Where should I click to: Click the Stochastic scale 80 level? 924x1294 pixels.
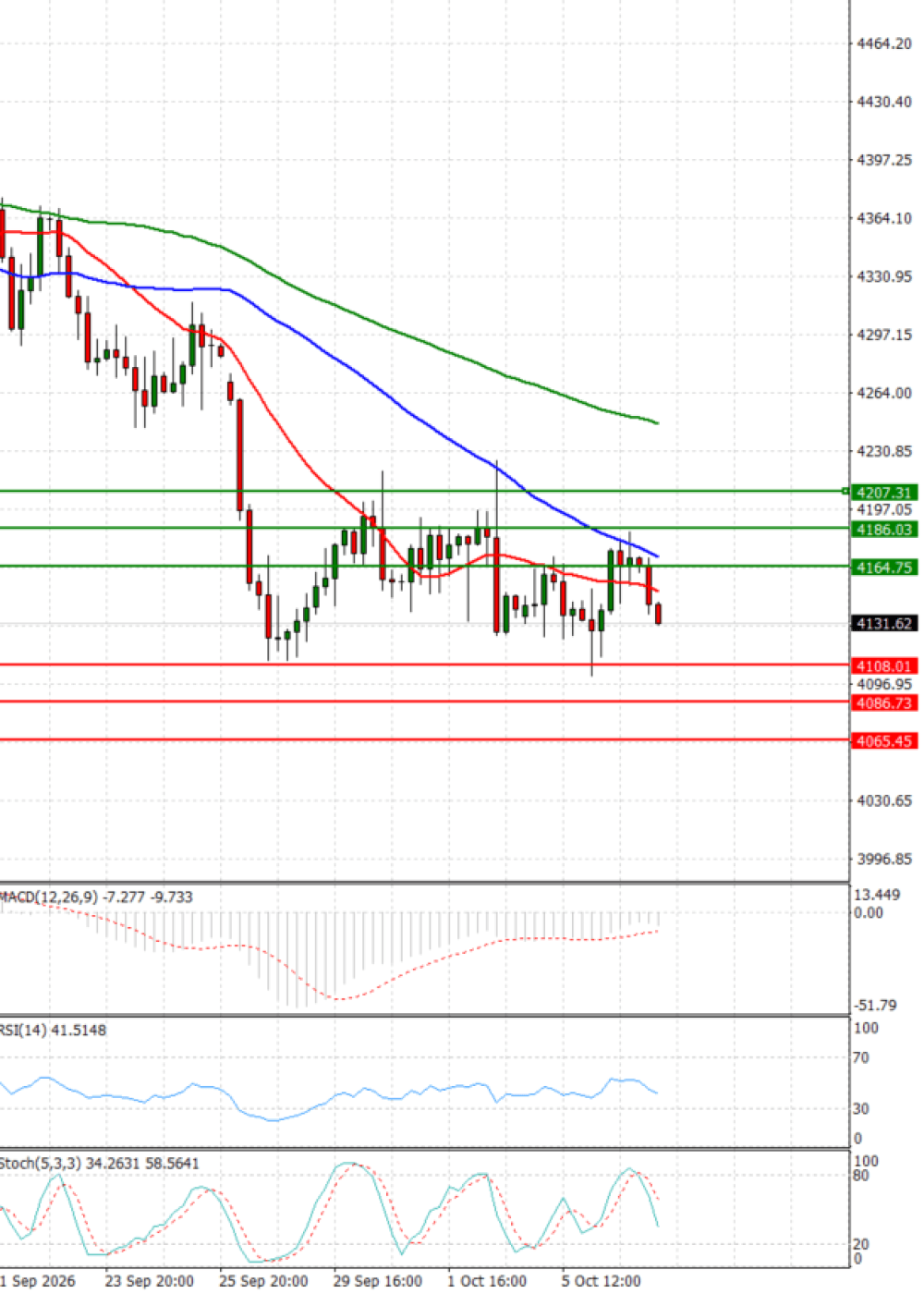tap(861, 1176)
